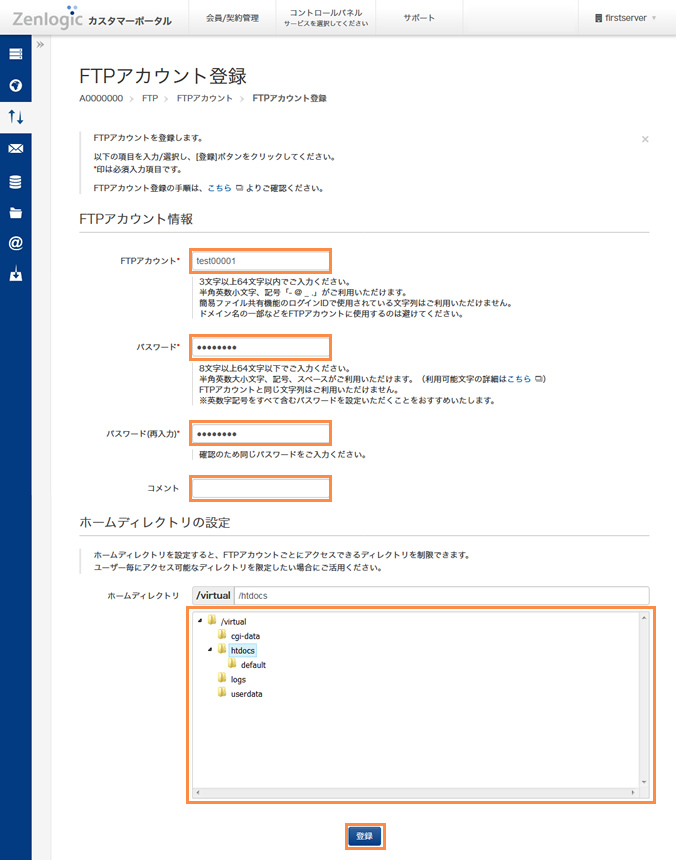Go to A0000000 breadcrumb
Screen dimensions: 676x860
click(101, 98)
